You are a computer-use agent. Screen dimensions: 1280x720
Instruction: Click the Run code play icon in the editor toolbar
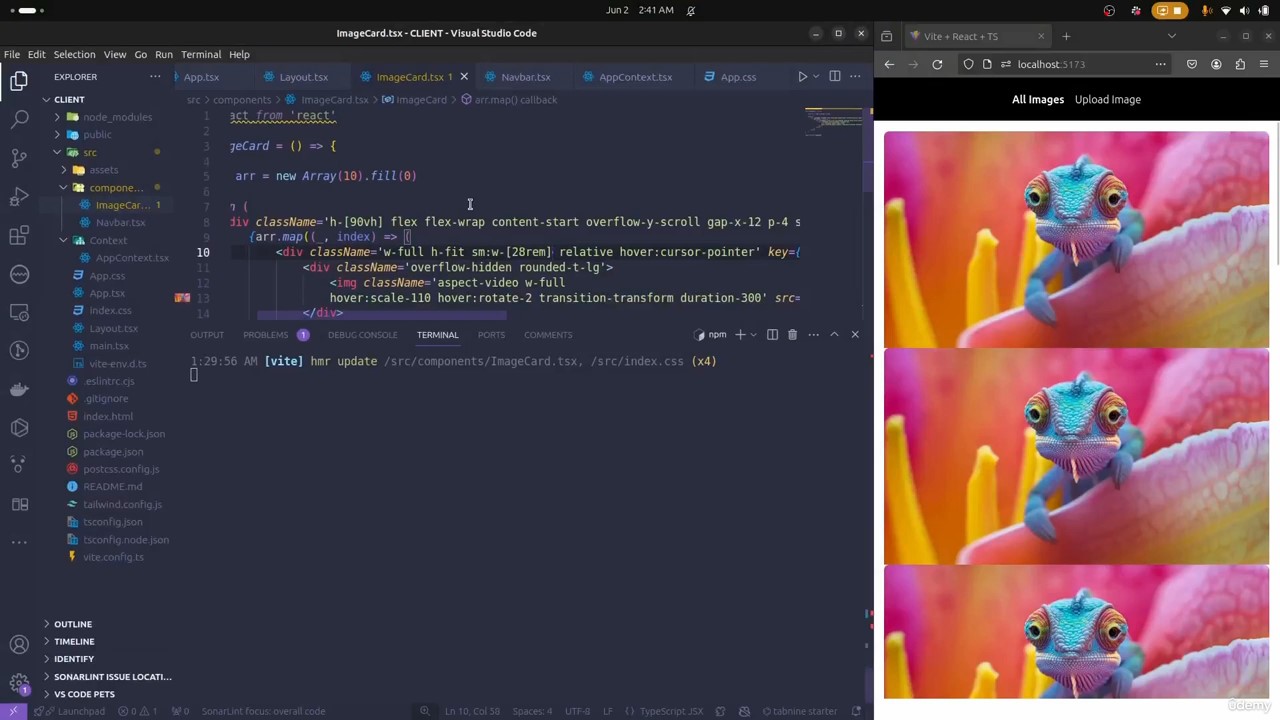[802, 77]
